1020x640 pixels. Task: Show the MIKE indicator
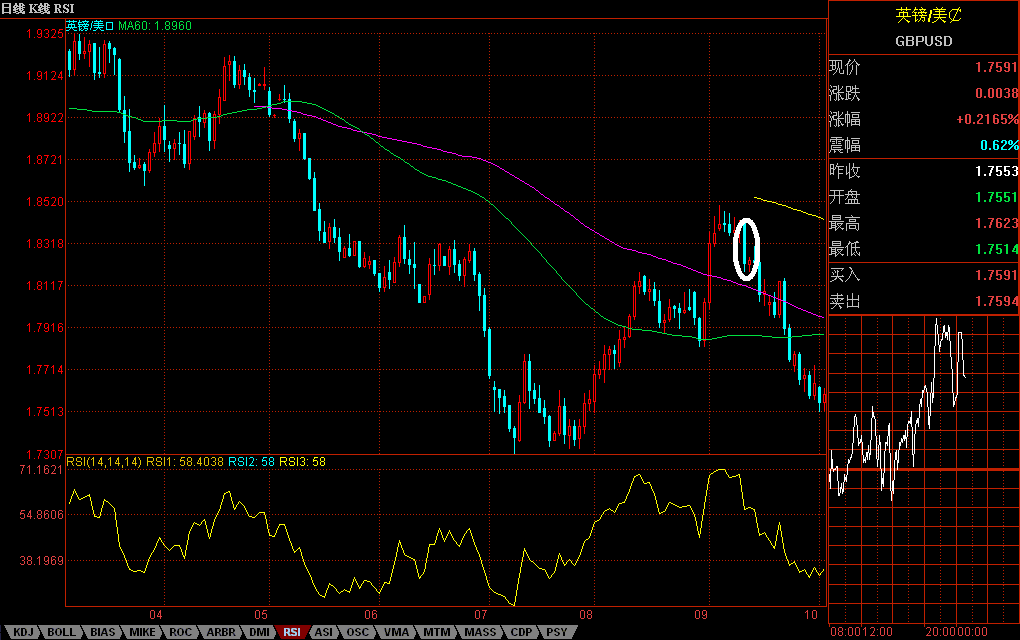(143, 632)
